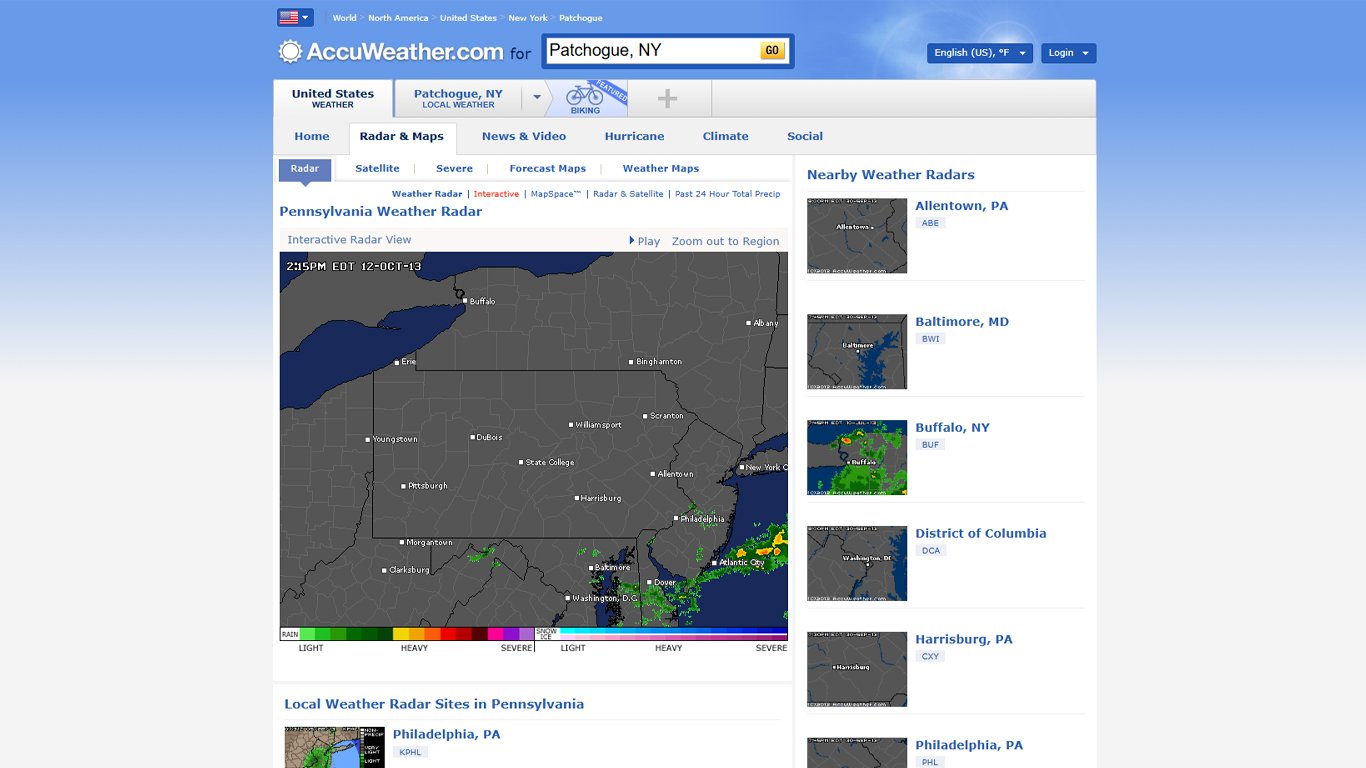Open the Allentown, PA radar thumbnail
This screenshot has height=768, width=1366.
pyautogui.click(x=857, y=236)
